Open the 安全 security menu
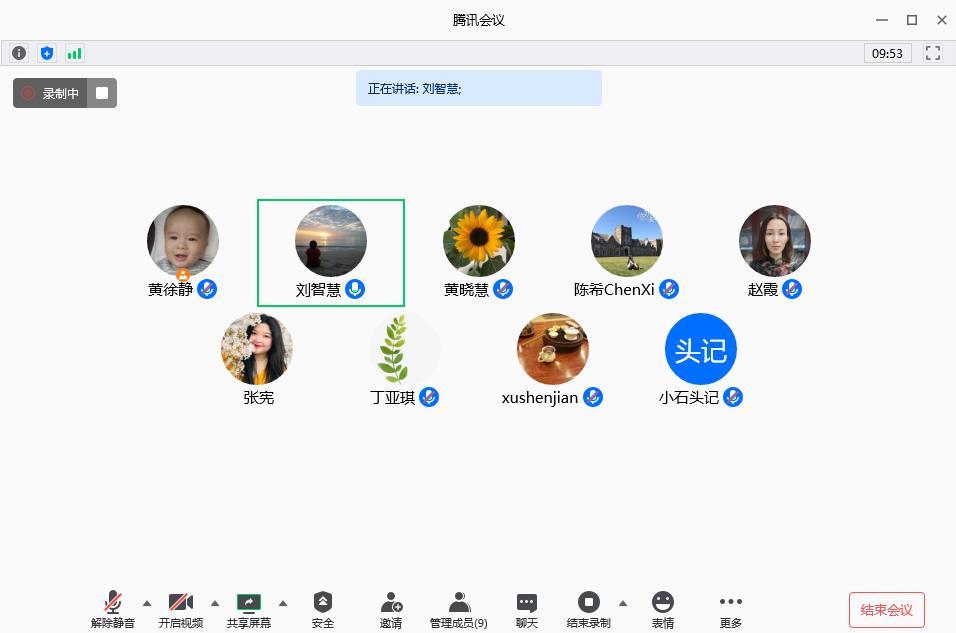 coord(323,609)
